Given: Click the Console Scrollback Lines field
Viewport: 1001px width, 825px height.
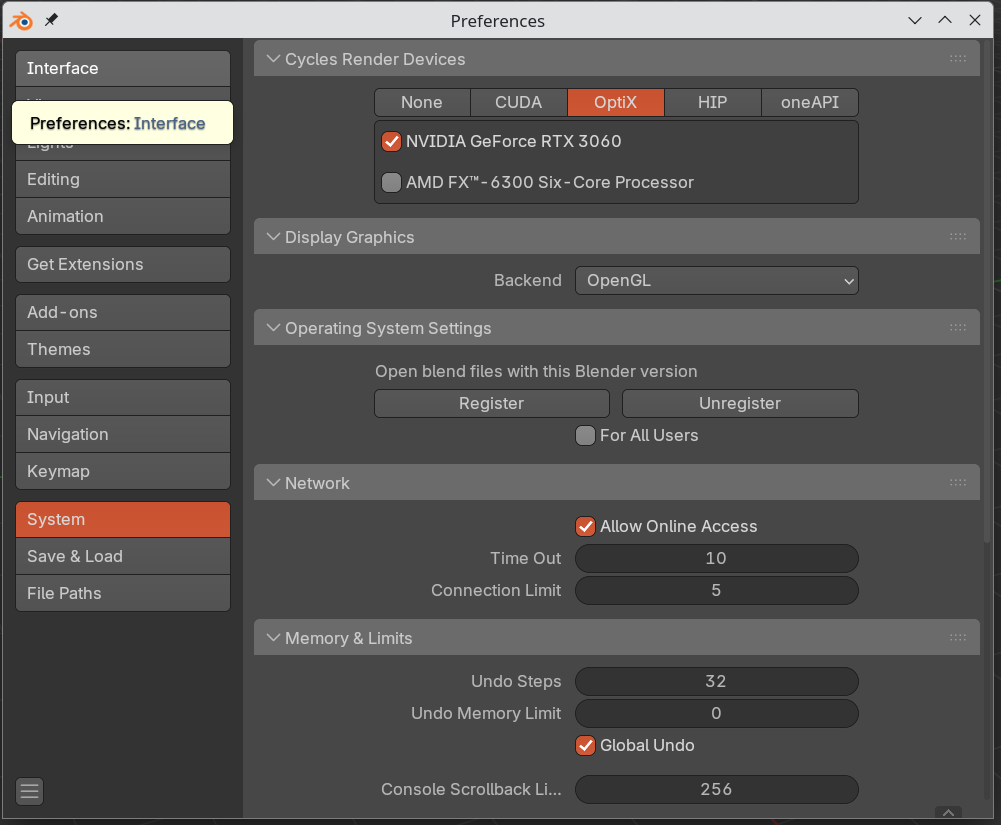Looking at the screenshot, I should [717, 789].
